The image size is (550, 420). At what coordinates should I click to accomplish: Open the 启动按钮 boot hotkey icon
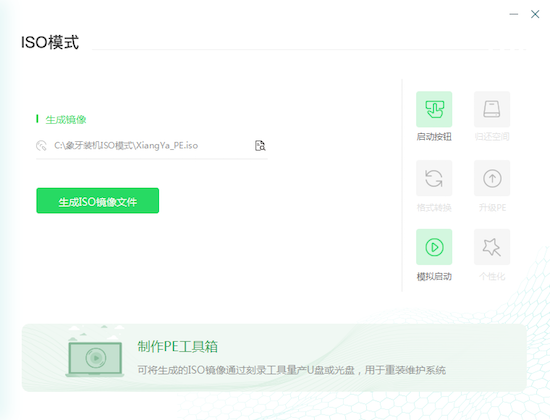[434, 109]
